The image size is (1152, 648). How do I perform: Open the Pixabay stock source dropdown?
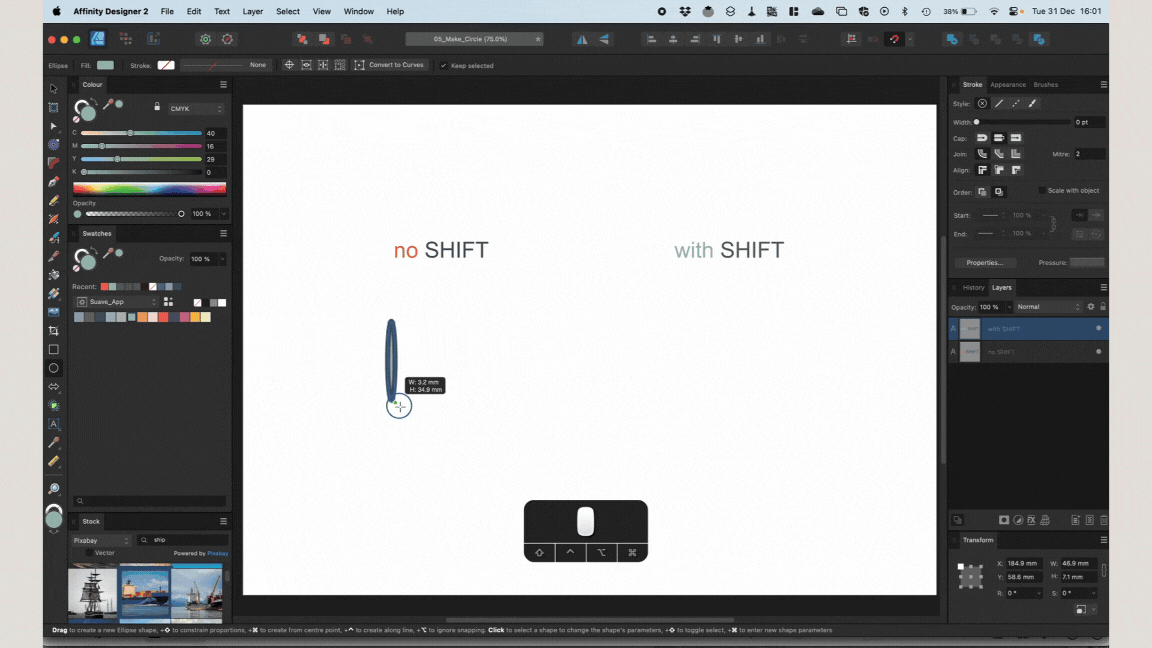tap(101, 541)
